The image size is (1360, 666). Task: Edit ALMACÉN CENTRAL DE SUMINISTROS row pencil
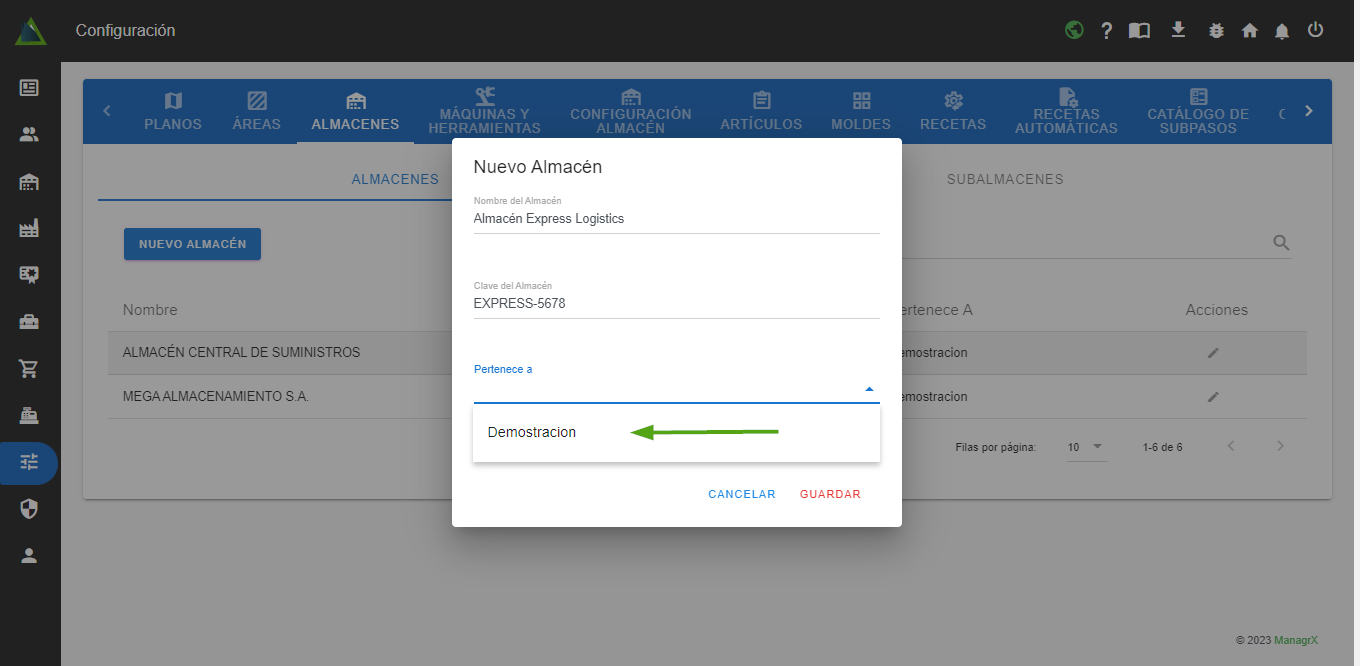click(x=1213, y=353)
